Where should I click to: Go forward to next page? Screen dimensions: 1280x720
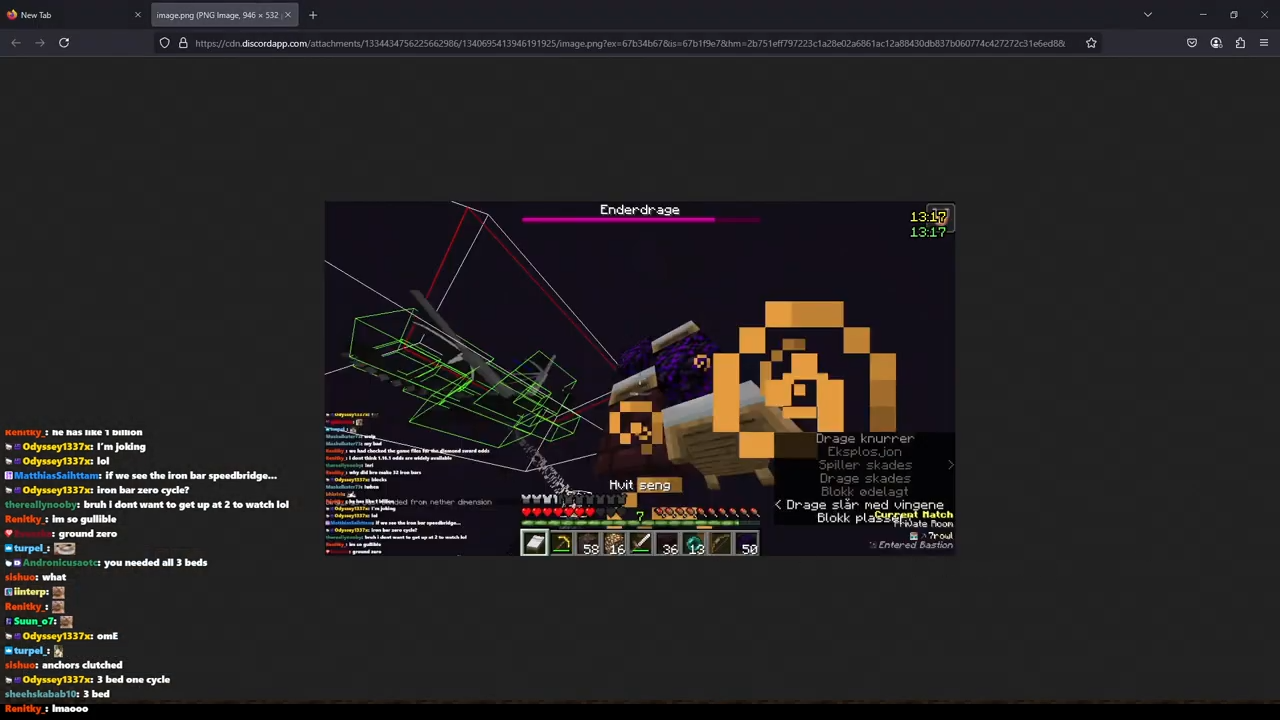click(x=40, y=43)
